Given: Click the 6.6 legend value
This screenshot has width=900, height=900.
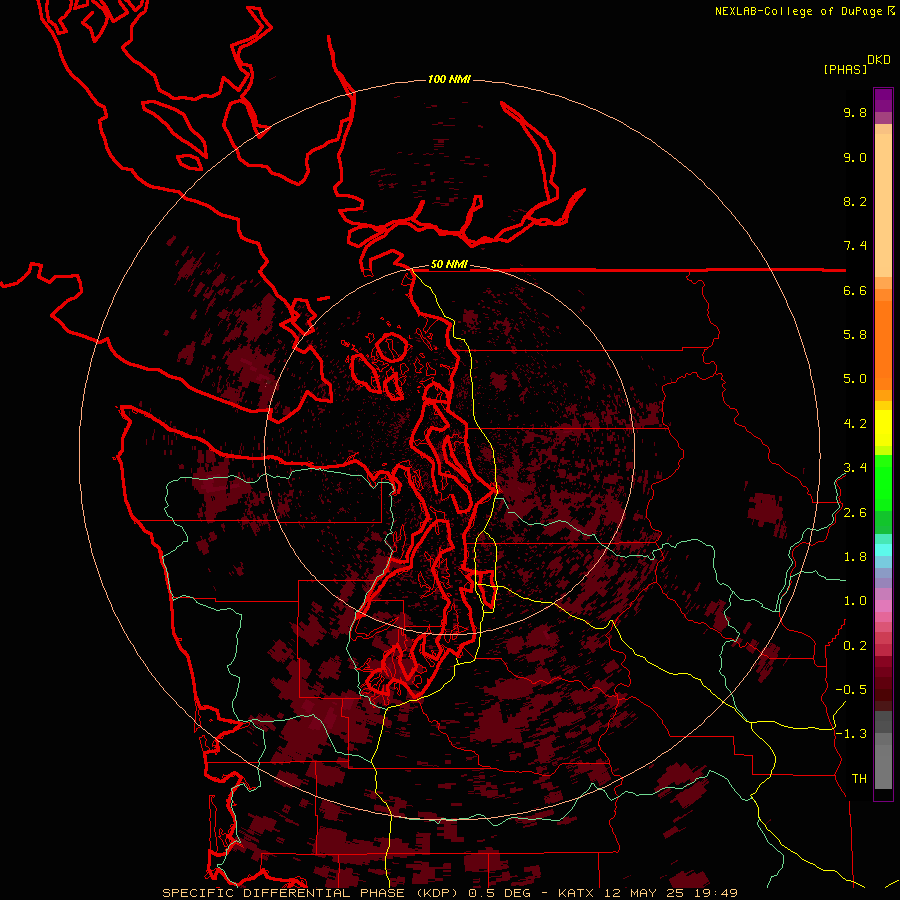Looking at the screenshot, I should [855, 290].
